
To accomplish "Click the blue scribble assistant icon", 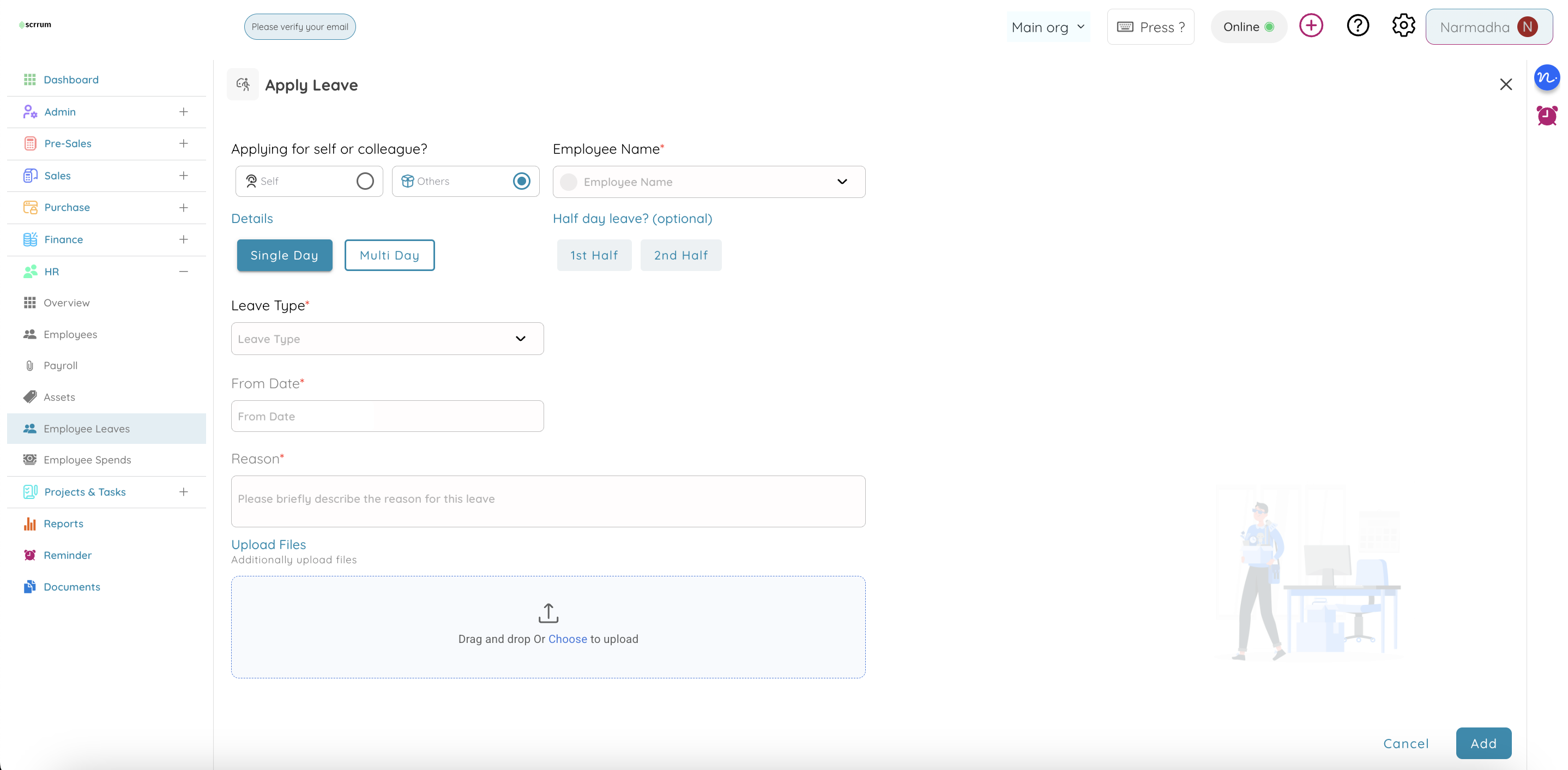I will click(x=1547, y=78).
